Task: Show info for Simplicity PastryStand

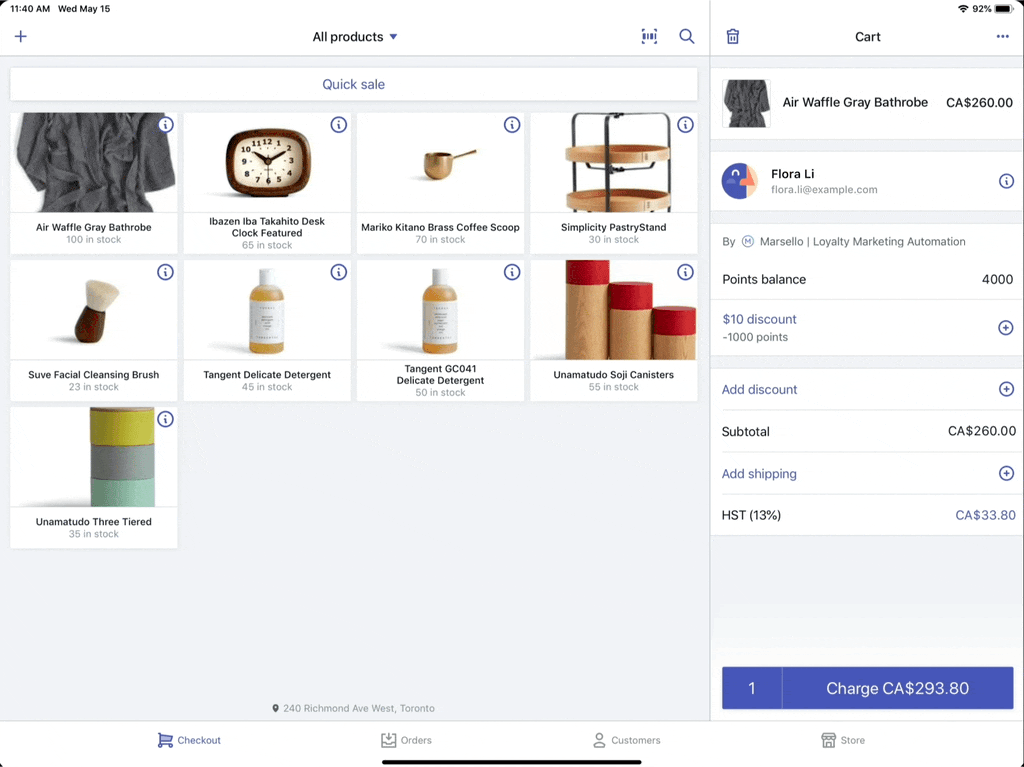Action: tap(685, 124)
